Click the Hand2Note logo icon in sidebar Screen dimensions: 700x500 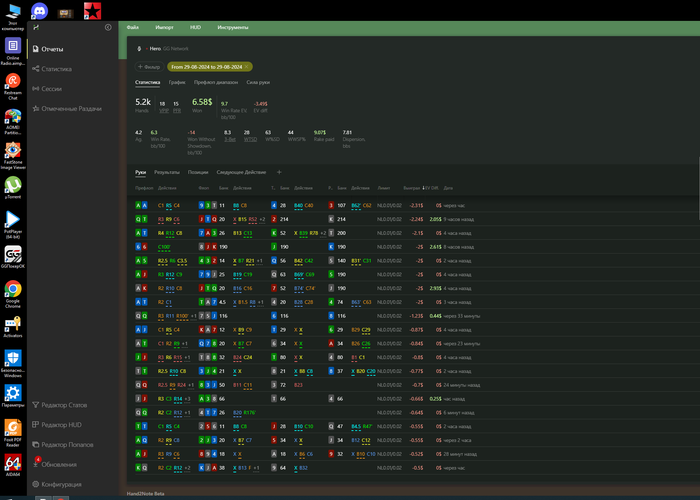point(36,27)
